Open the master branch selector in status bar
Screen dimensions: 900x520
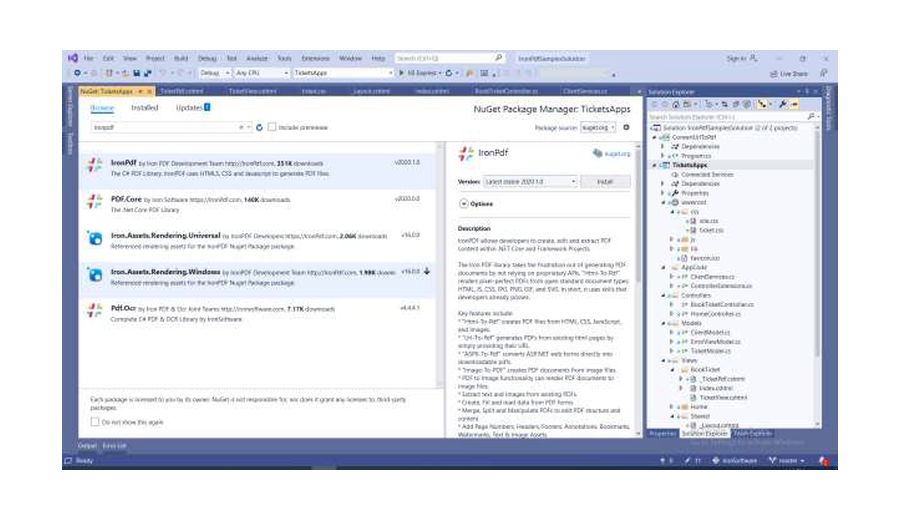[787, 460]
